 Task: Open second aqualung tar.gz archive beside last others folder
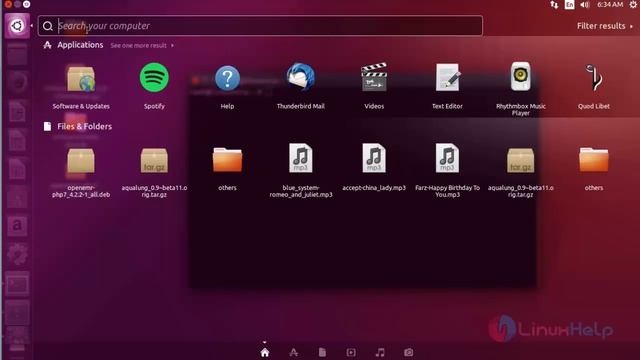[x=520, y=161]
